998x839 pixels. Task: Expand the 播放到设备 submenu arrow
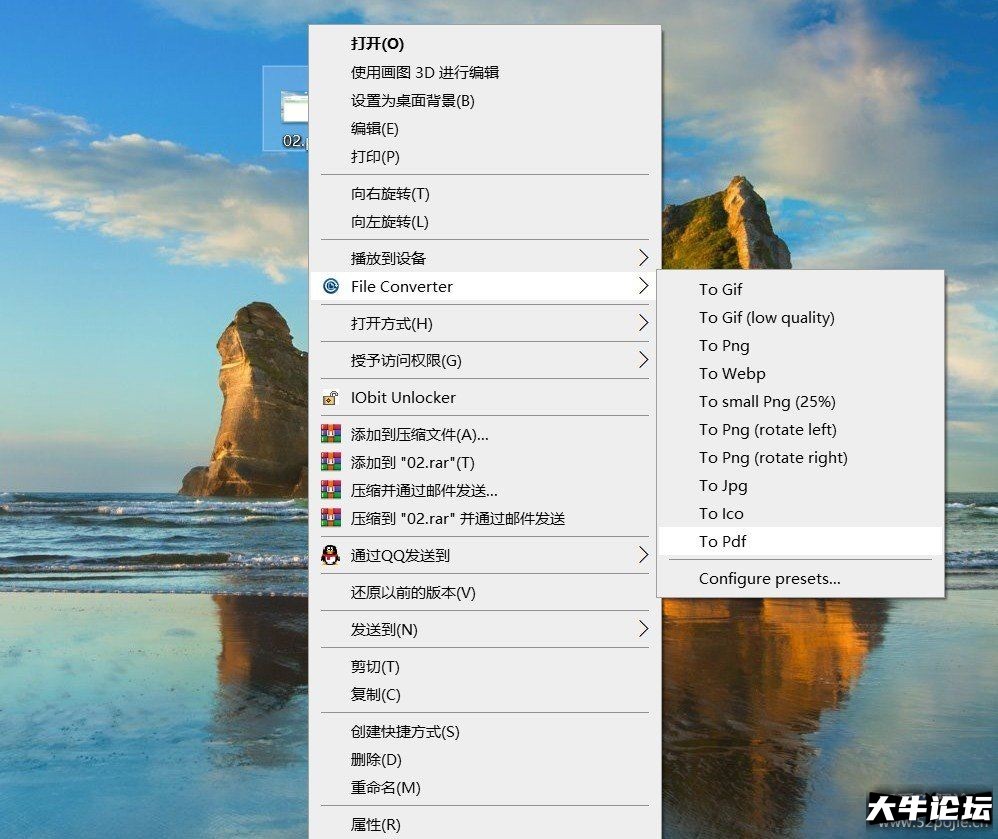coord(643,258)
